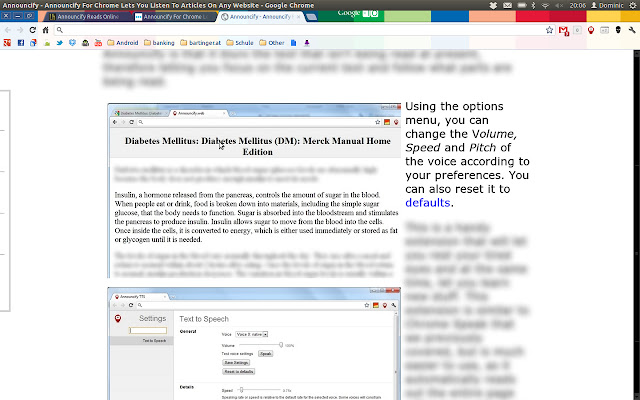Open the YouTube bookmark

(x=98, y=42)
